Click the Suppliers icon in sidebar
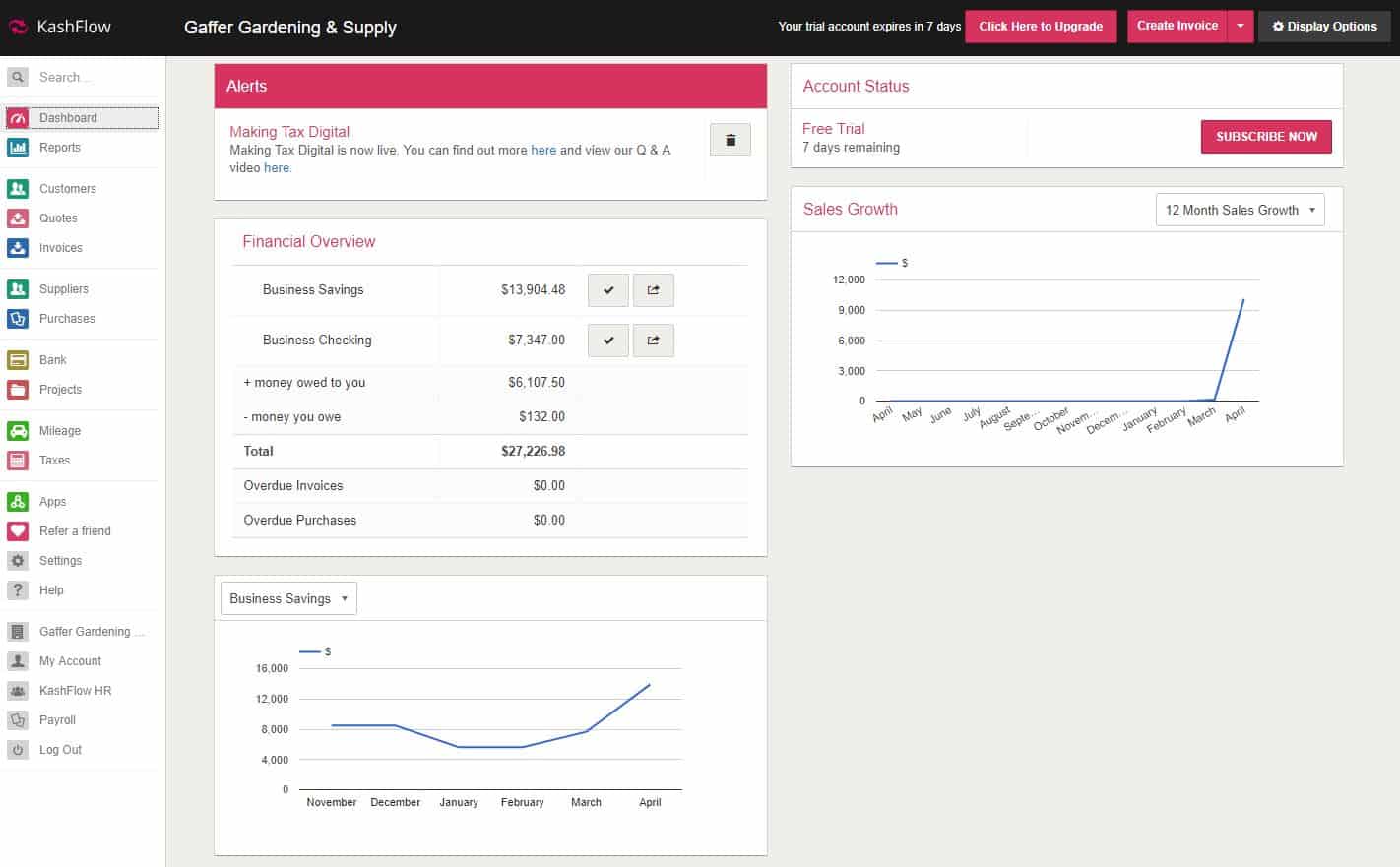Viewport: 1400px width, 867px height. (x=18, y=289)
